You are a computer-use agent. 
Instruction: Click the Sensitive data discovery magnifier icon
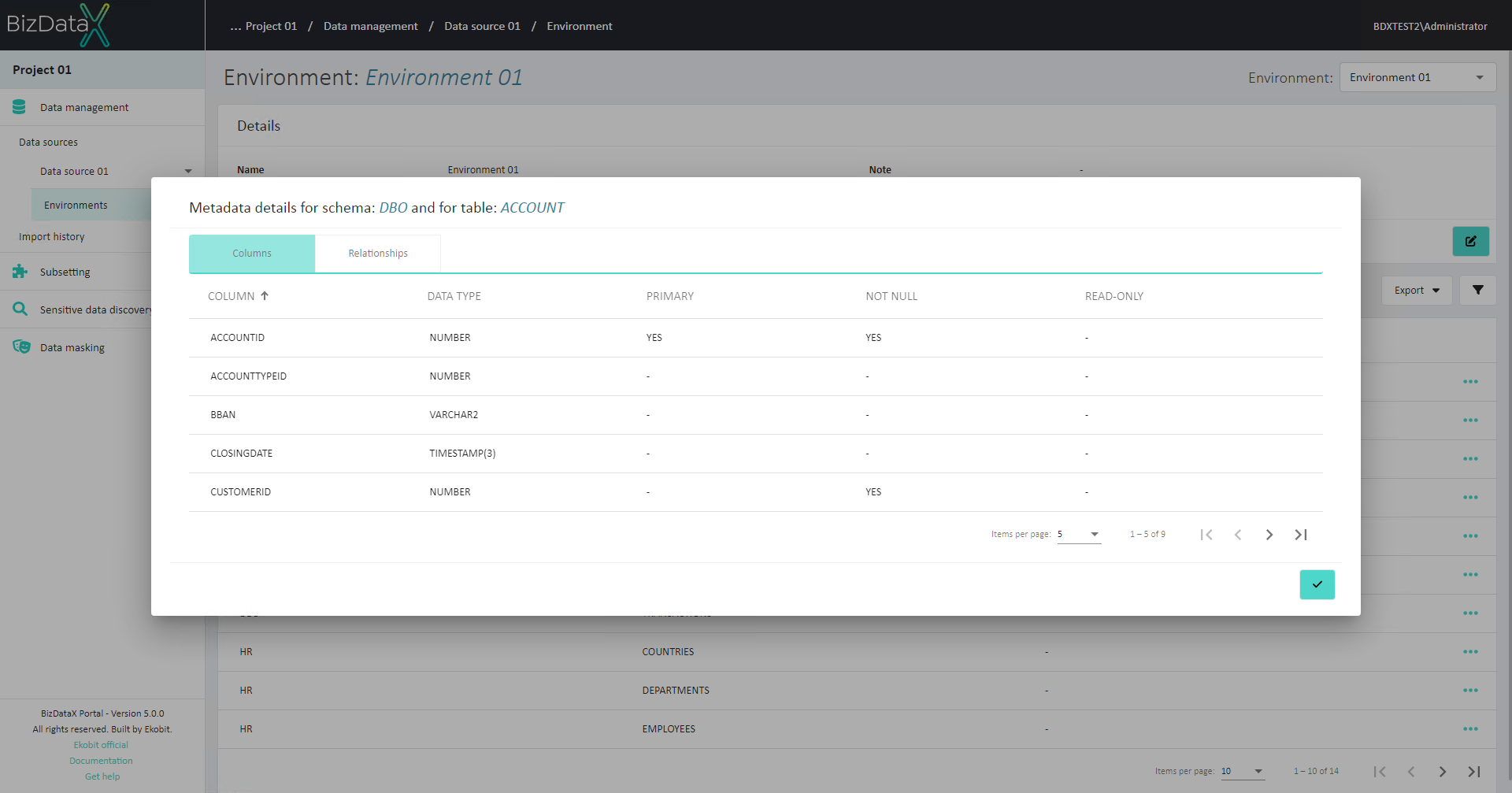click(20, 309)
